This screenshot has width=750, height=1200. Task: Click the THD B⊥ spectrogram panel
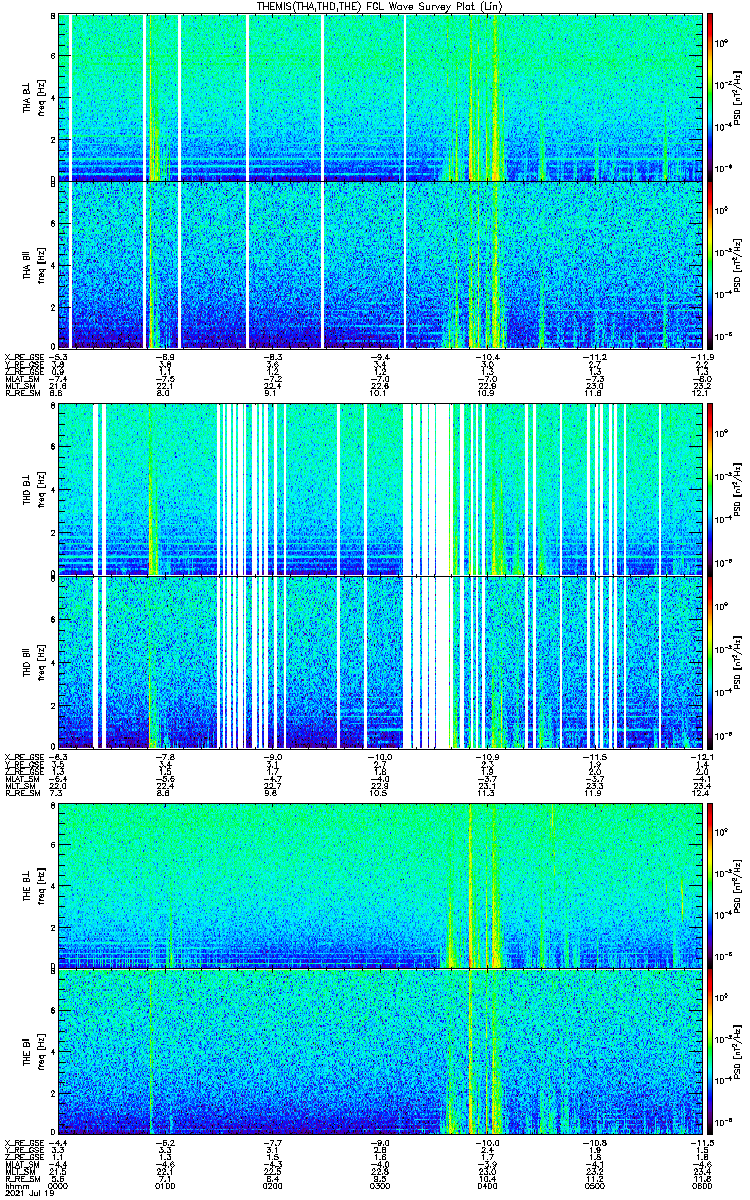click(x=379, y=490)
